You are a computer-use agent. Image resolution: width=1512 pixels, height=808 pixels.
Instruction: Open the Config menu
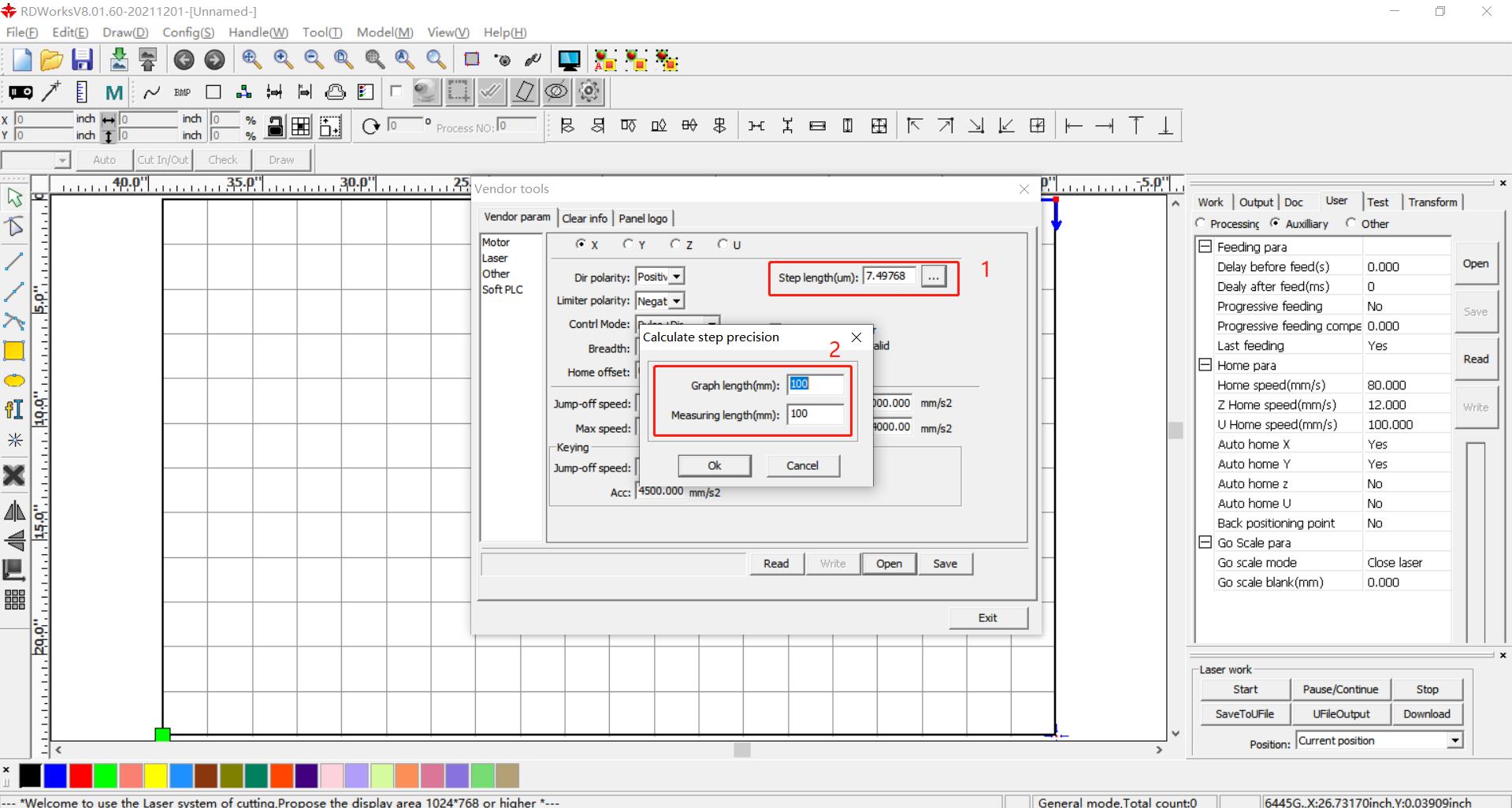[x=188, y=32]
